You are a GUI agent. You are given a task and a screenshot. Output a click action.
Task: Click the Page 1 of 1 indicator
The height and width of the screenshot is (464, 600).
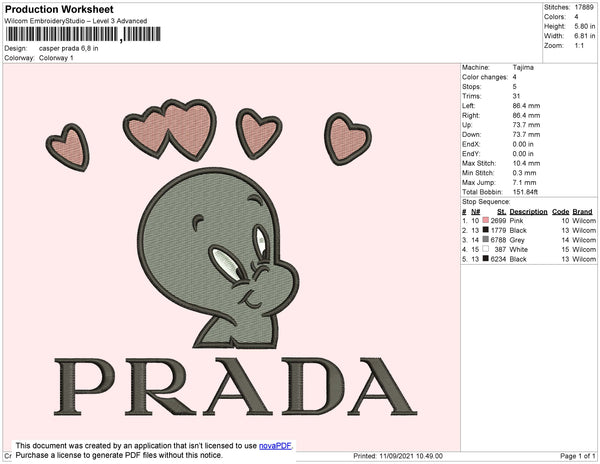click(577, 456)
